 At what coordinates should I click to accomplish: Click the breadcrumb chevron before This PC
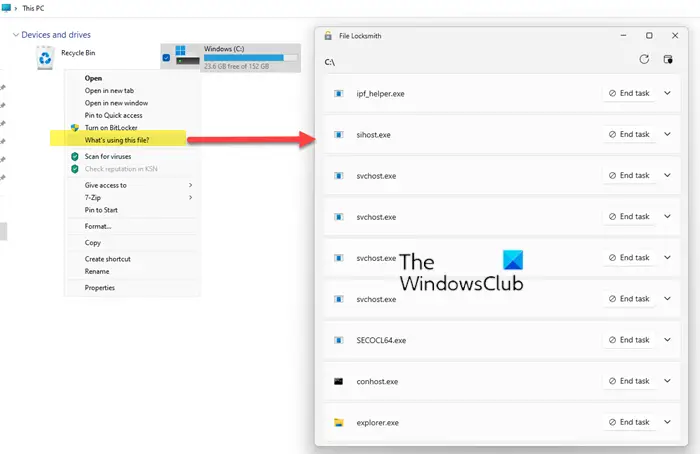[x=16, y=8]
